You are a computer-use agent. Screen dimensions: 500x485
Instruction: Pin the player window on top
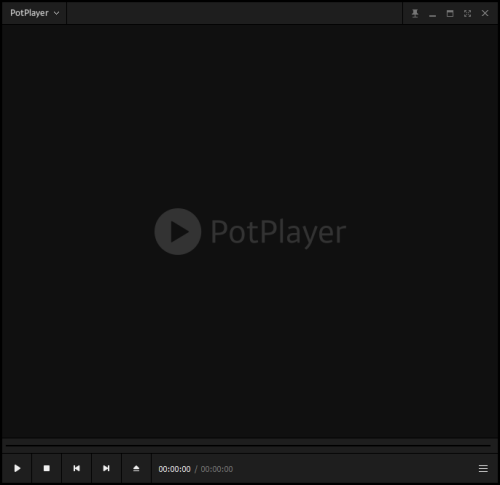[415, 13]
